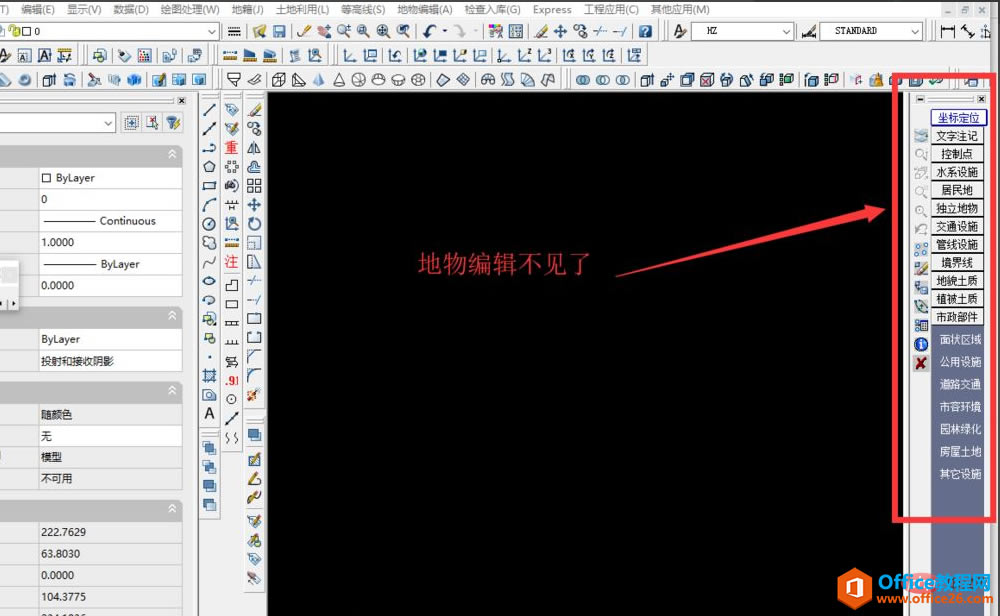Select the multiline Text A tool
The image size is (1000, 616).
tap(209, 413)
